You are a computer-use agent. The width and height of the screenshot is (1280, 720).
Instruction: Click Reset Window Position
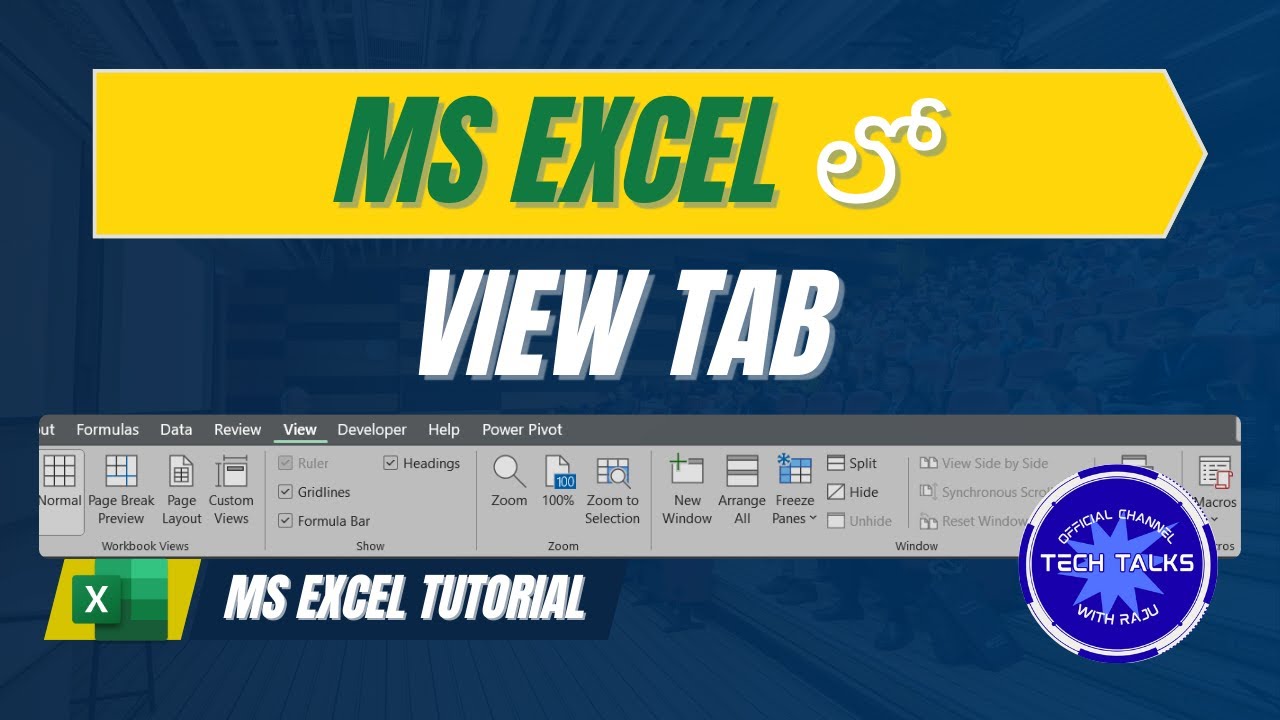point(973,521)
